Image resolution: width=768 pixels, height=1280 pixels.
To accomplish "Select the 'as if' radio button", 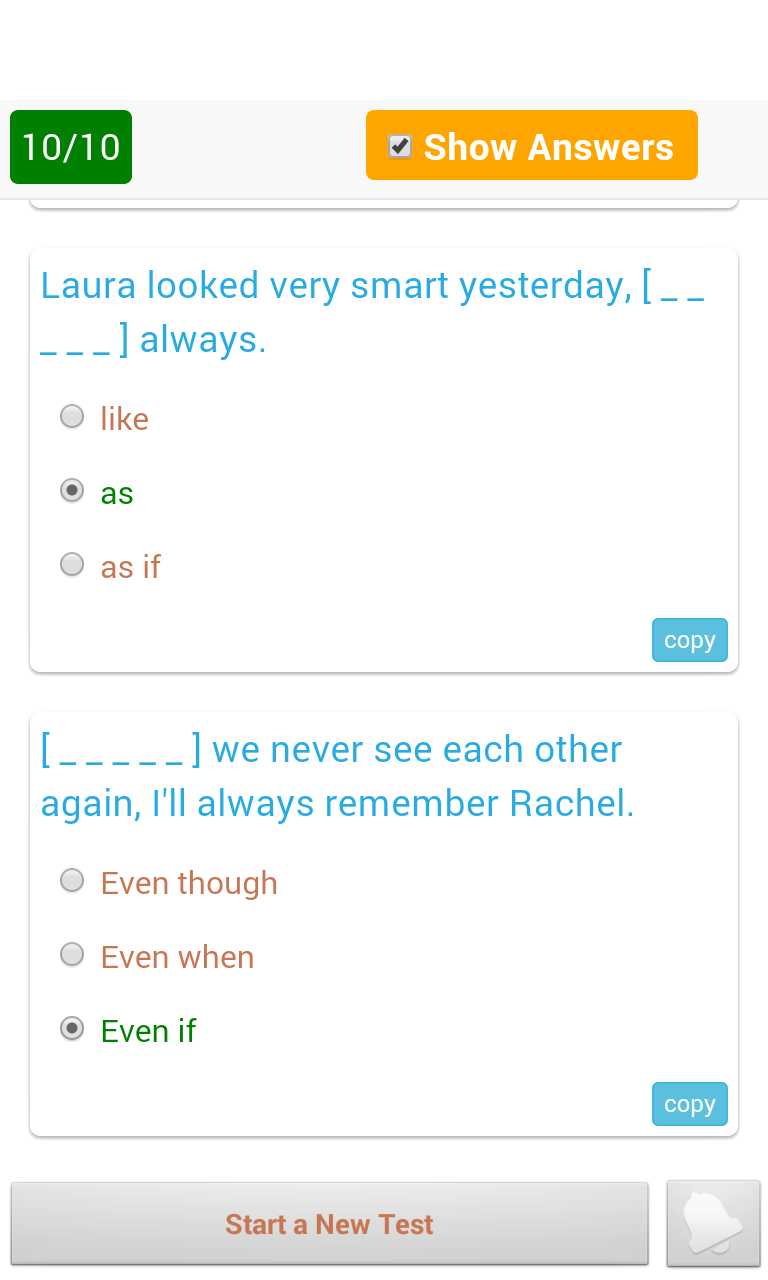I will tap(72, 565).
